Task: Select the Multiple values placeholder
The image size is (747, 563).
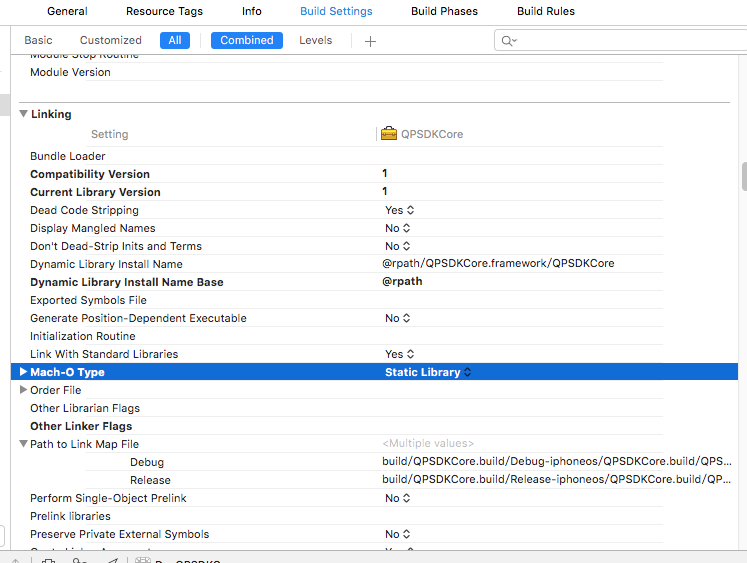Action: [428, 443]
